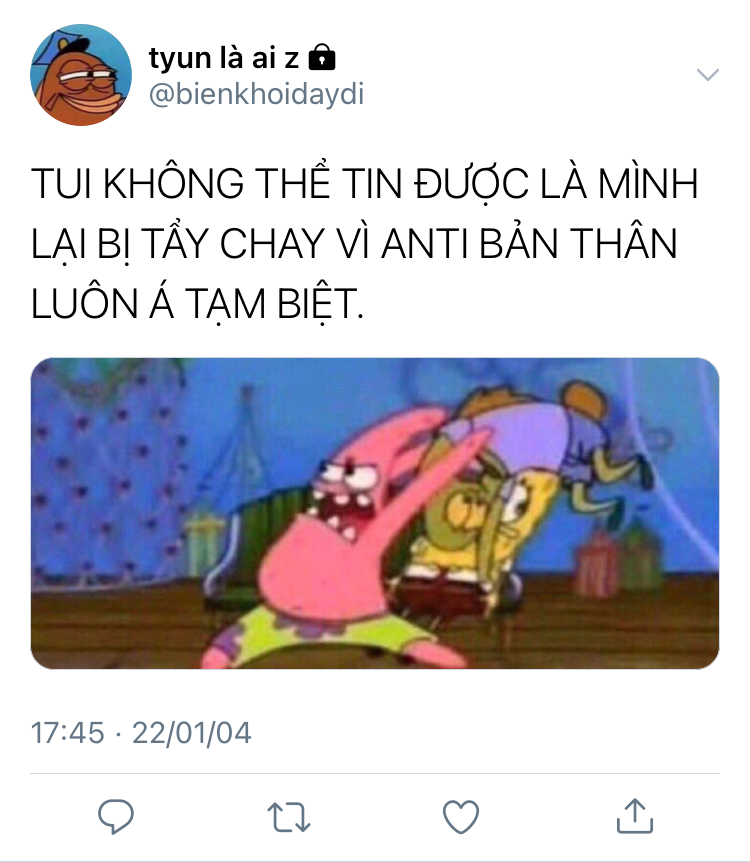The height and width of the screenshot is (862, 750).
Task: Click the words 'TẠM BIỆT' in tweet
Action: click(x=272, y=304)
